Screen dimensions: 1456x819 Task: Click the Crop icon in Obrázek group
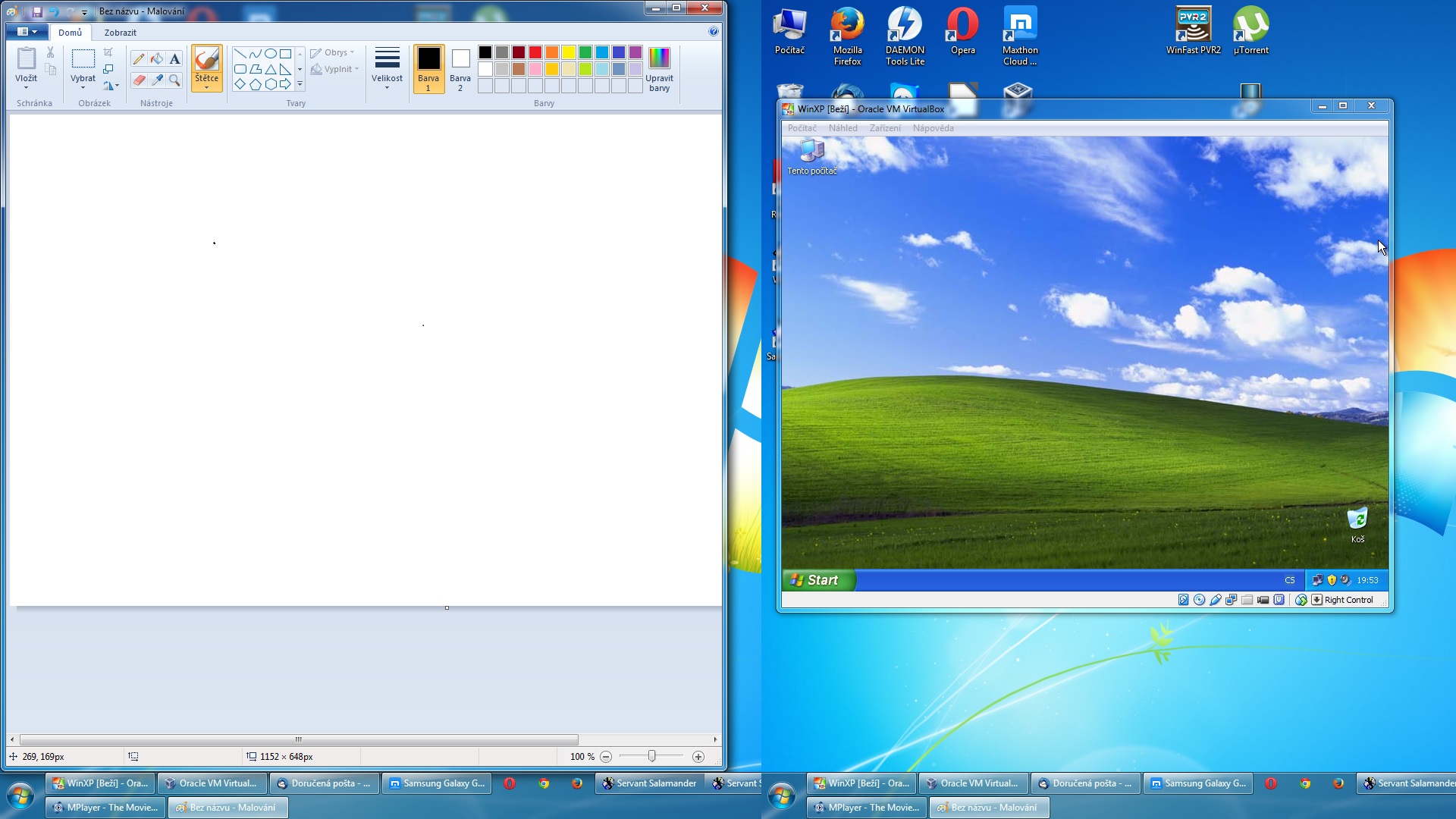pyautogui.click(x=108, y=52)
